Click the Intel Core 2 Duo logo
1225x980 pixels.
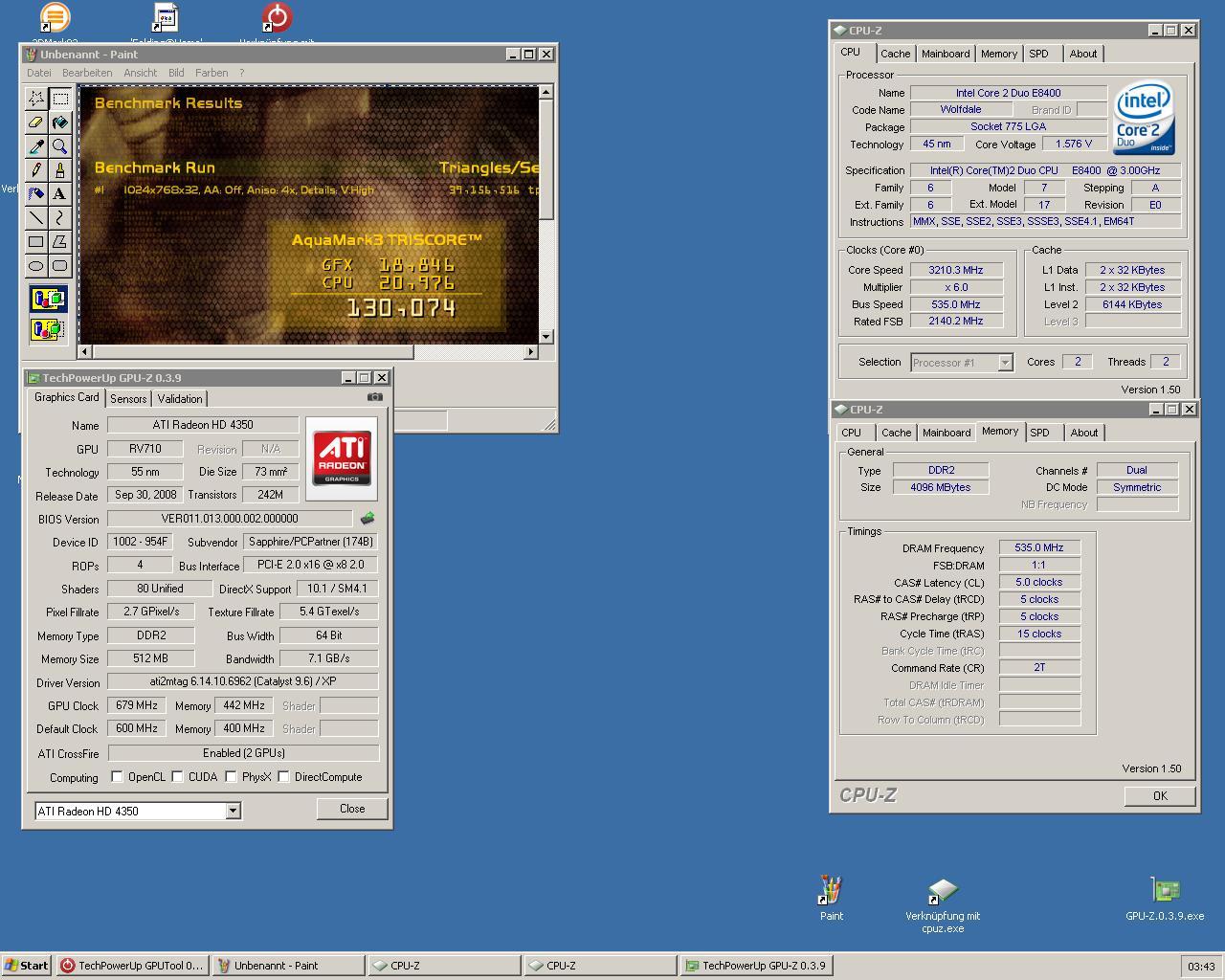[x=1144, y=117]
